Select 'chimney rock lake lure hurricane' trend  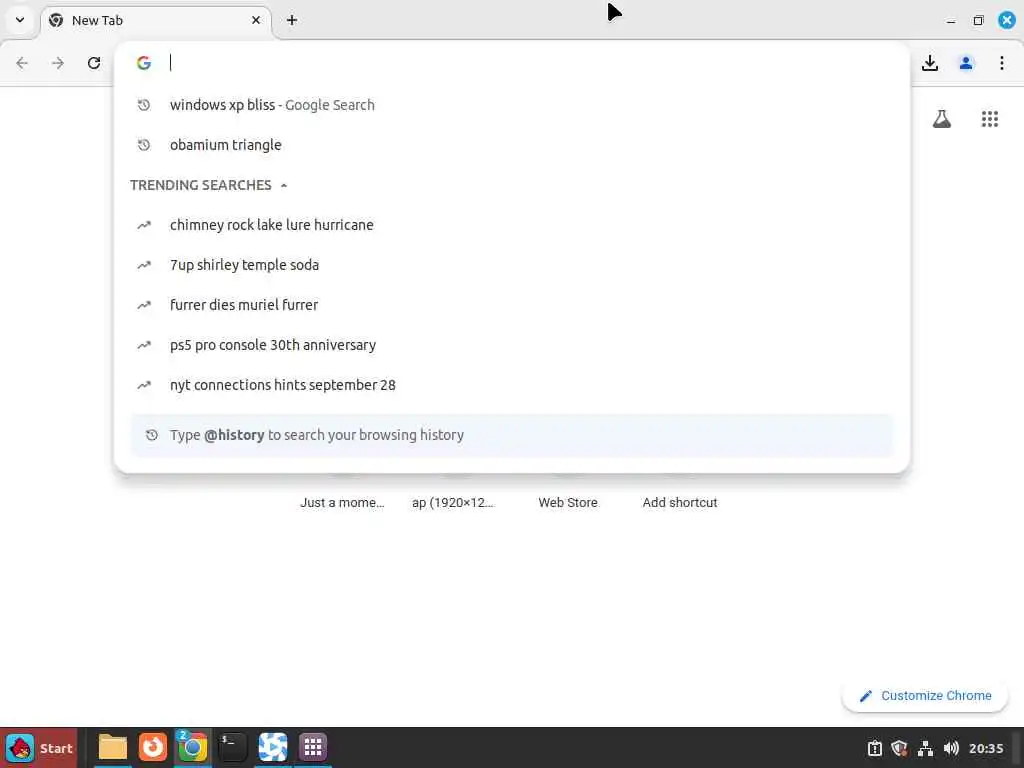512,225
